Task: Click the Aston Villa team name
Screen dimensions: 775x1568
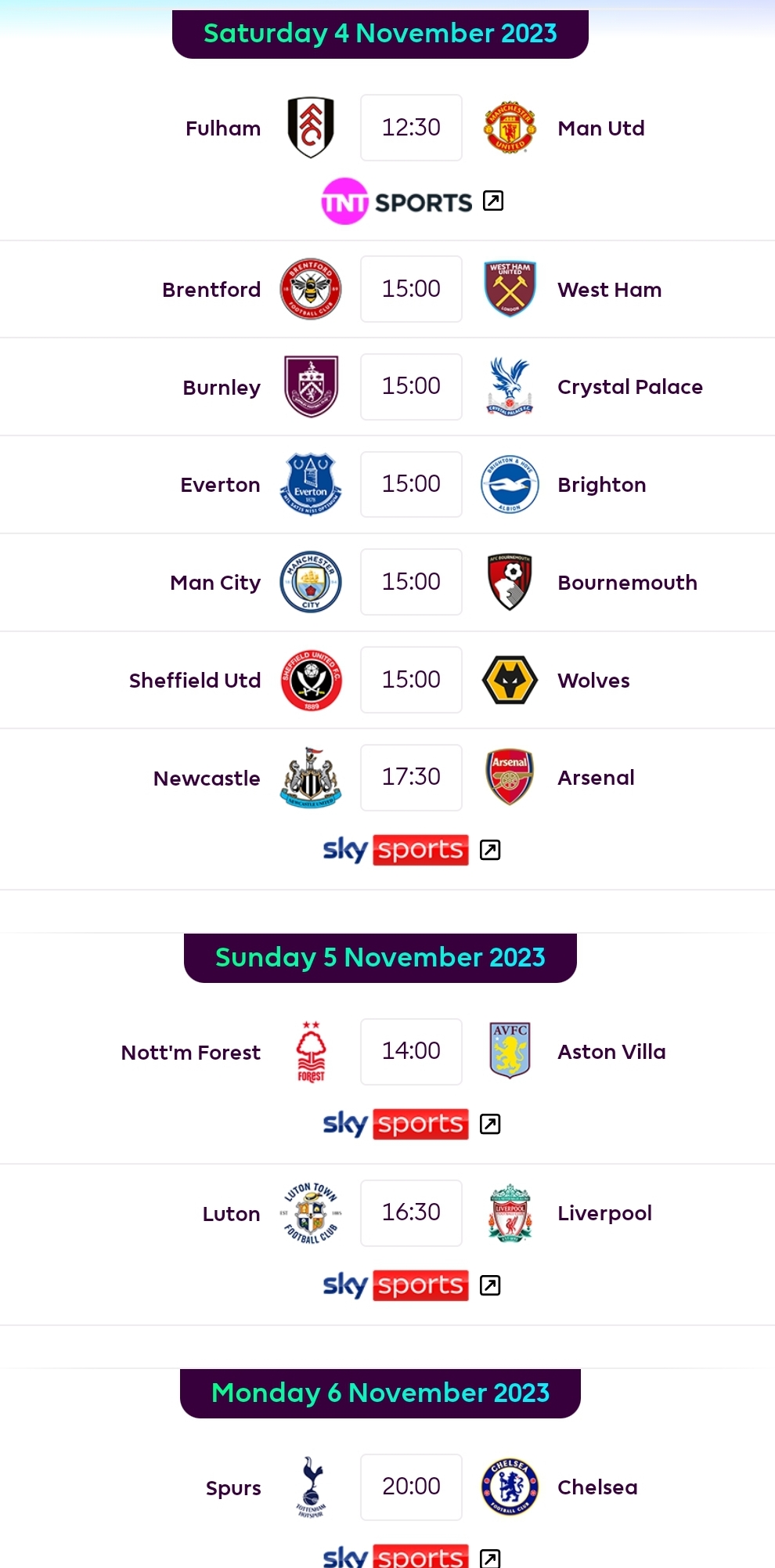Action: coord(611,1052)
